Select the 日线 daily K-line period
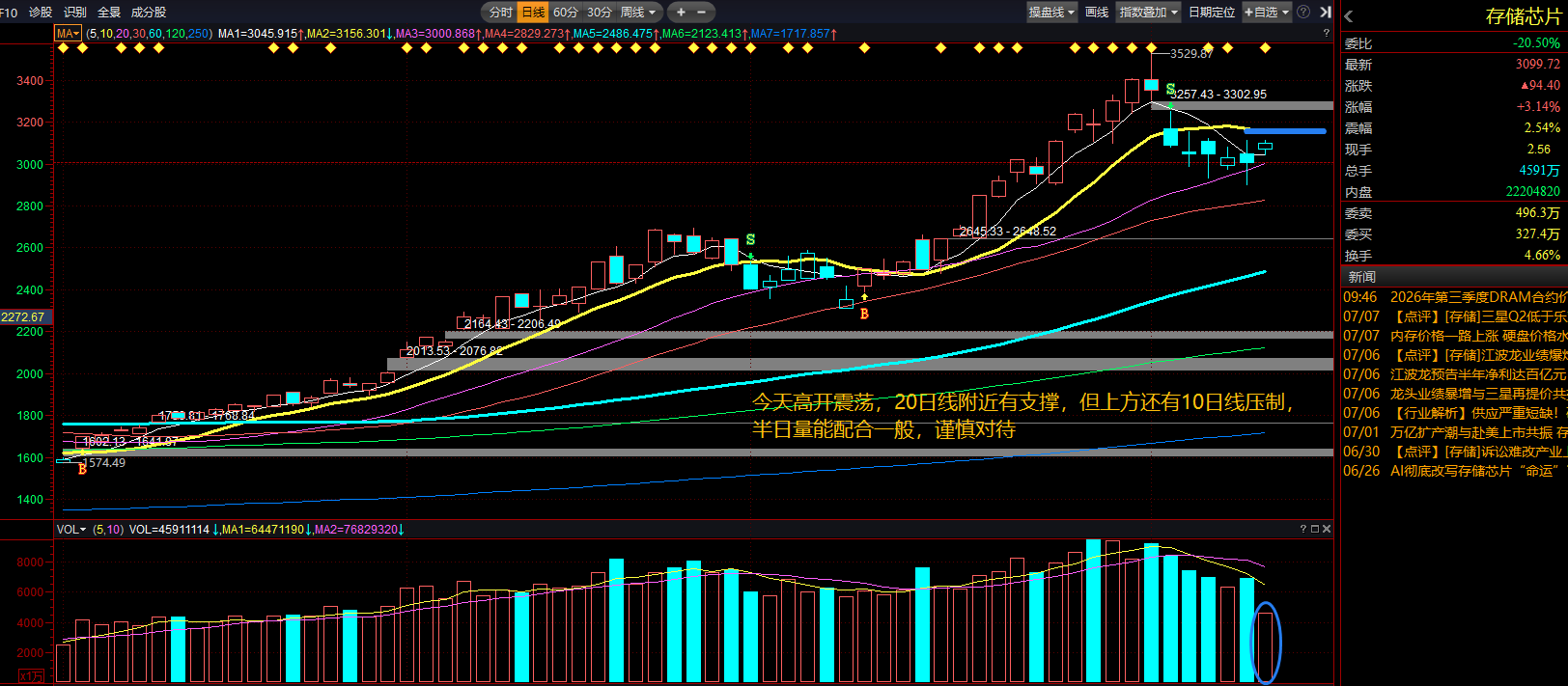 [x=533, y=13]
